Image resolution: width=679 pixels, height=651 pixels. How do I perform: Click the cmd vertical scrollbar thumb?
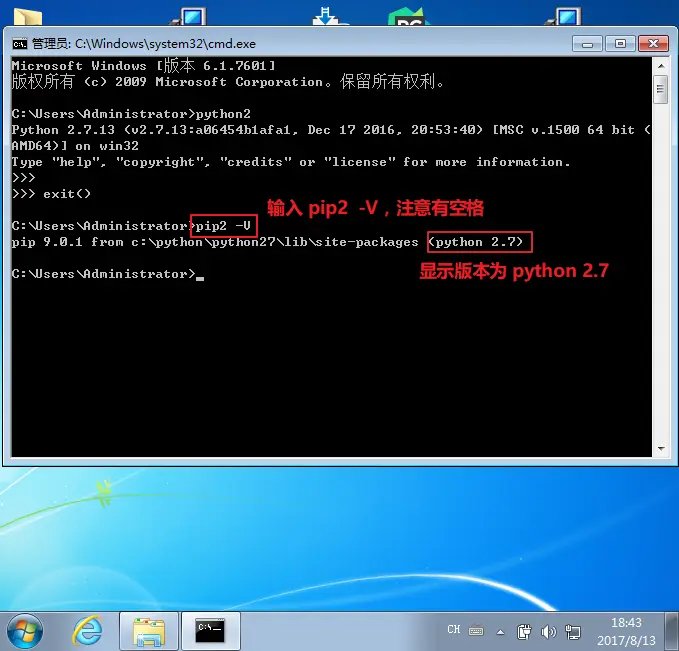click(660, 89)
